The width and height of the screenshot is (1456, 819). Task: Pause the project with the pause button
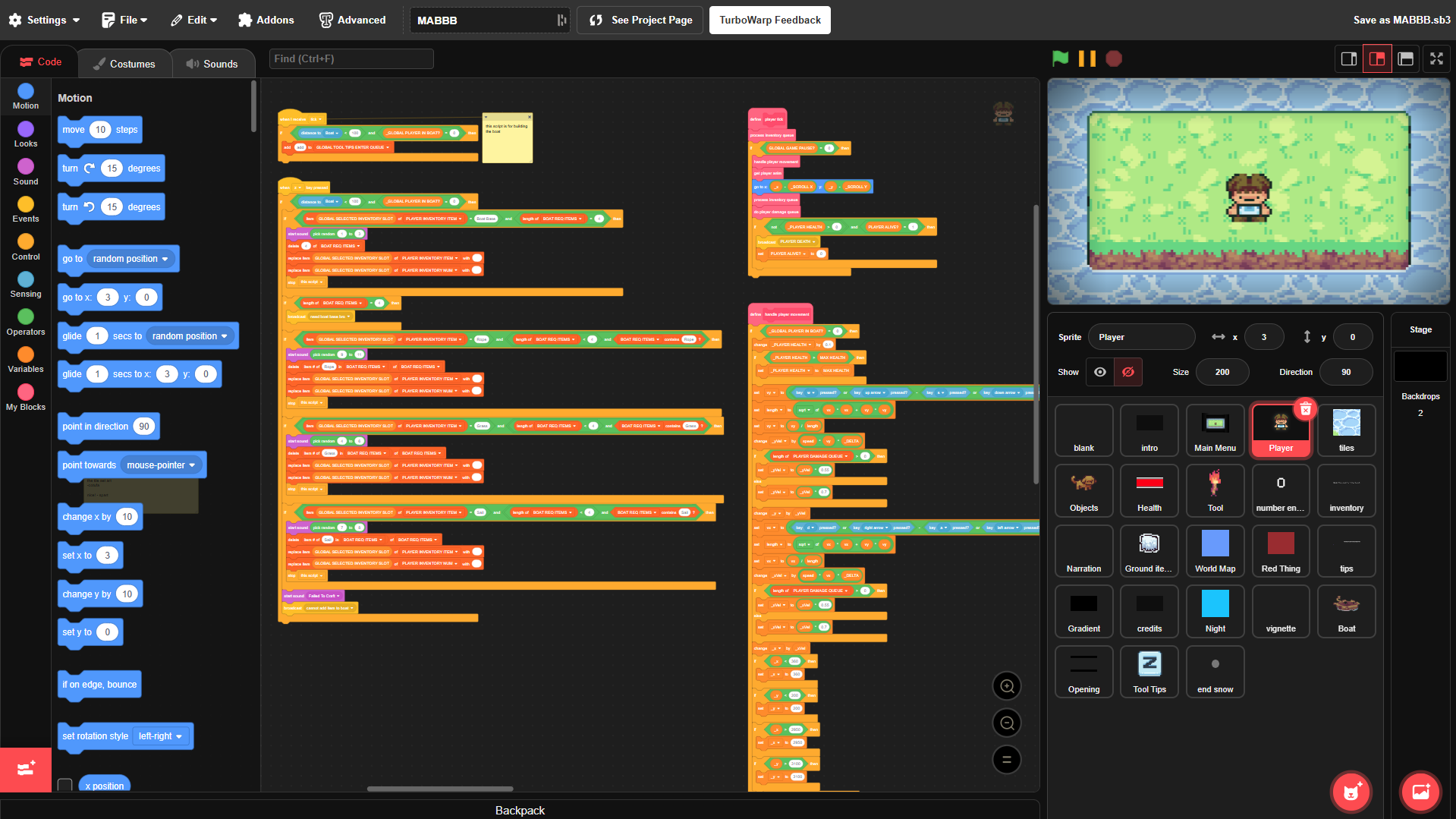click(x=1087, y=58)
